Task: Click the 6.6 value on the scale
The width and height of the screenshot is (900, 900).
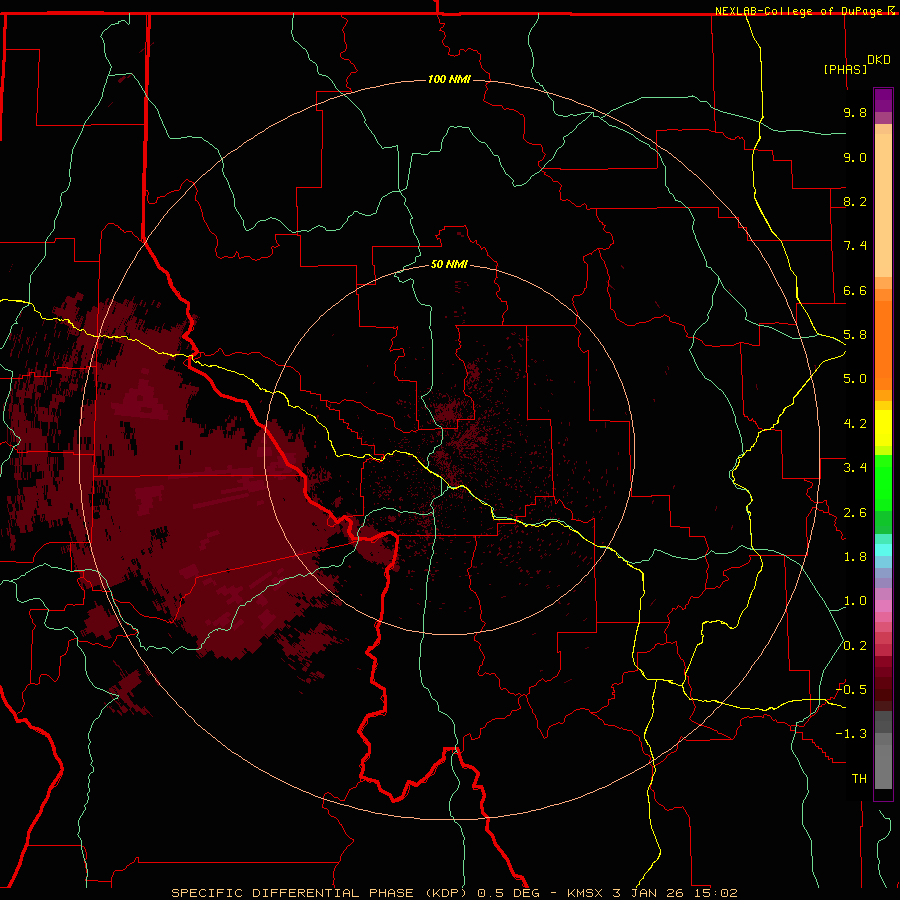Action: pyautogui.click(x=855, y=290)
